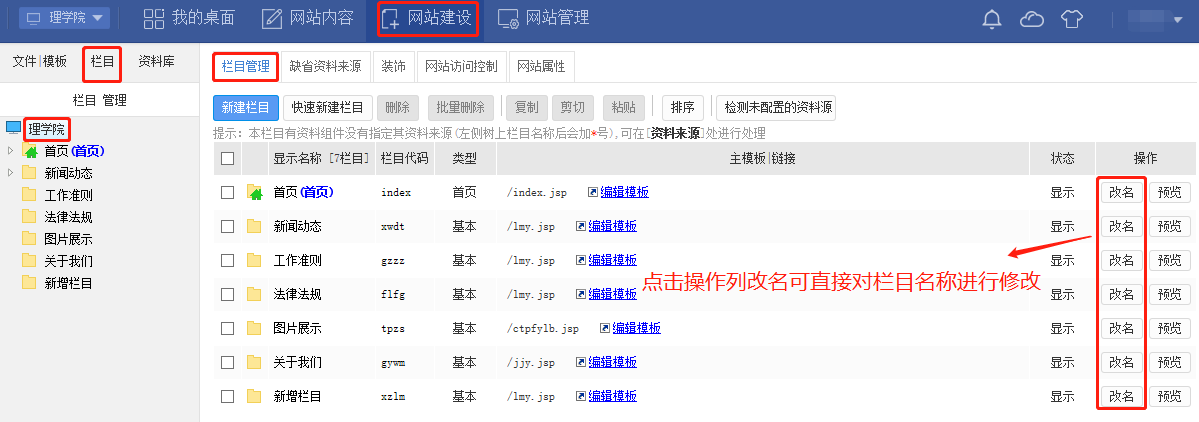Screen dimensions: 1199x422
Task: Click the notification bell icon
Action: [992, 19]
